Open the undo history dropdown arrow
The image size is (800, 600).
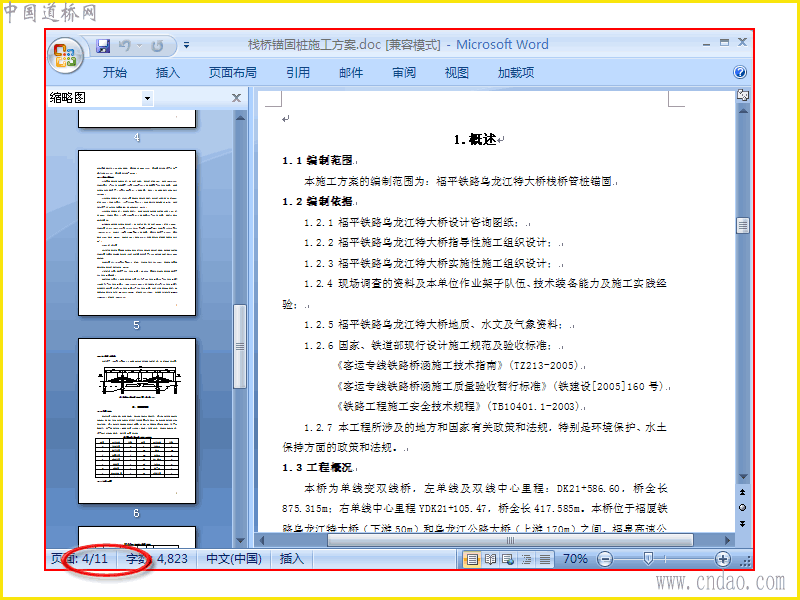coord(139,46)
